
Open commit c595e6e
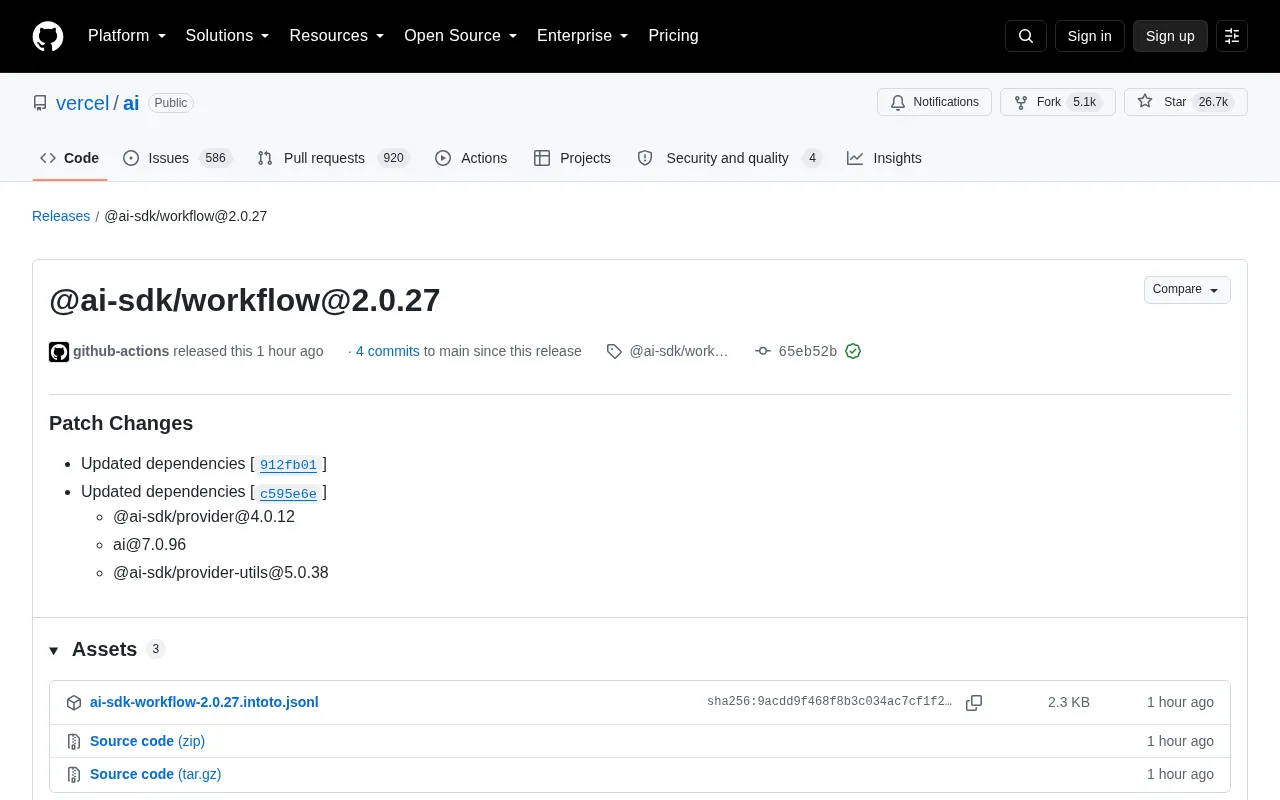click(288, 493)
